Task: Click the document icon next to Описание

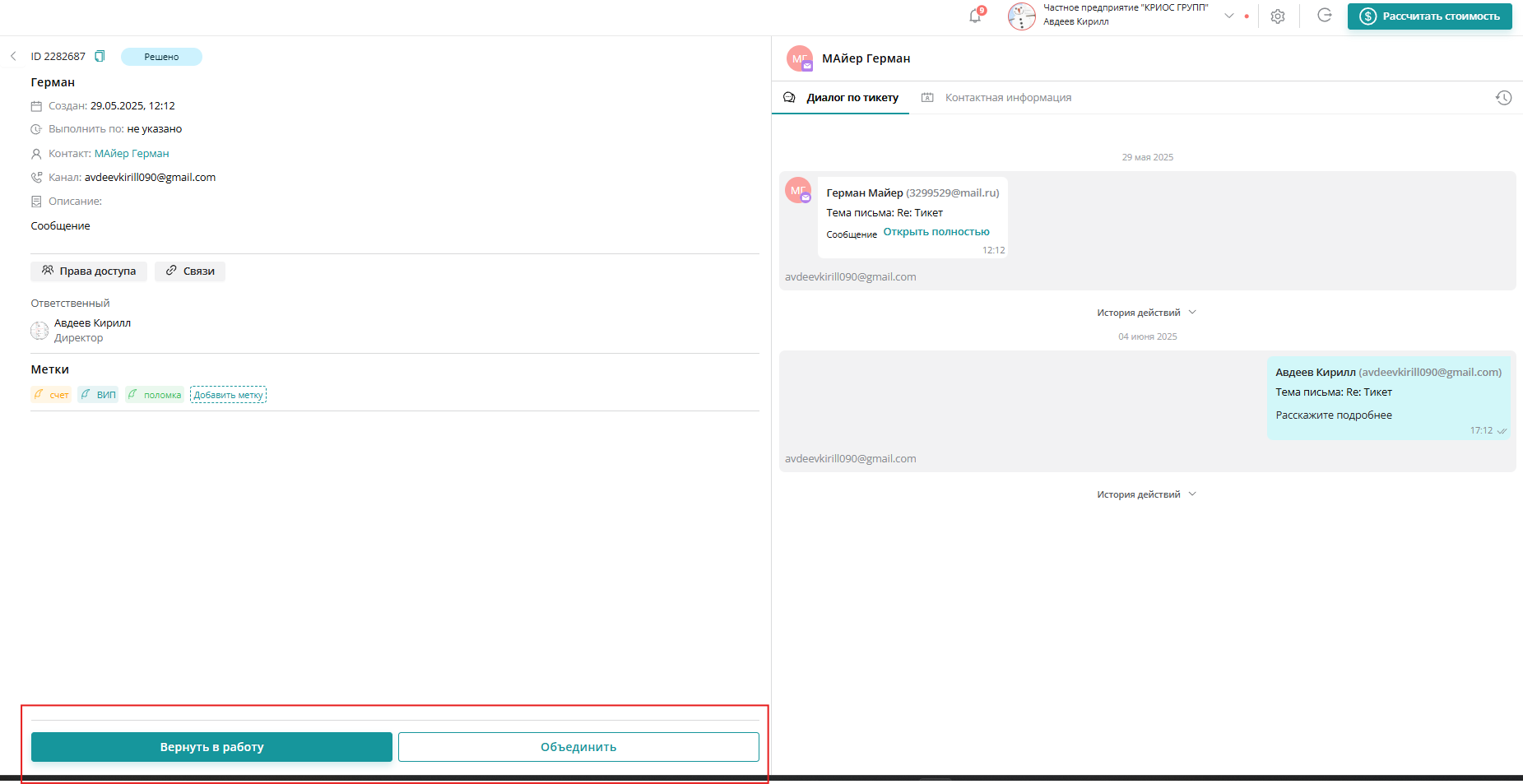Action: click(36, 202)
